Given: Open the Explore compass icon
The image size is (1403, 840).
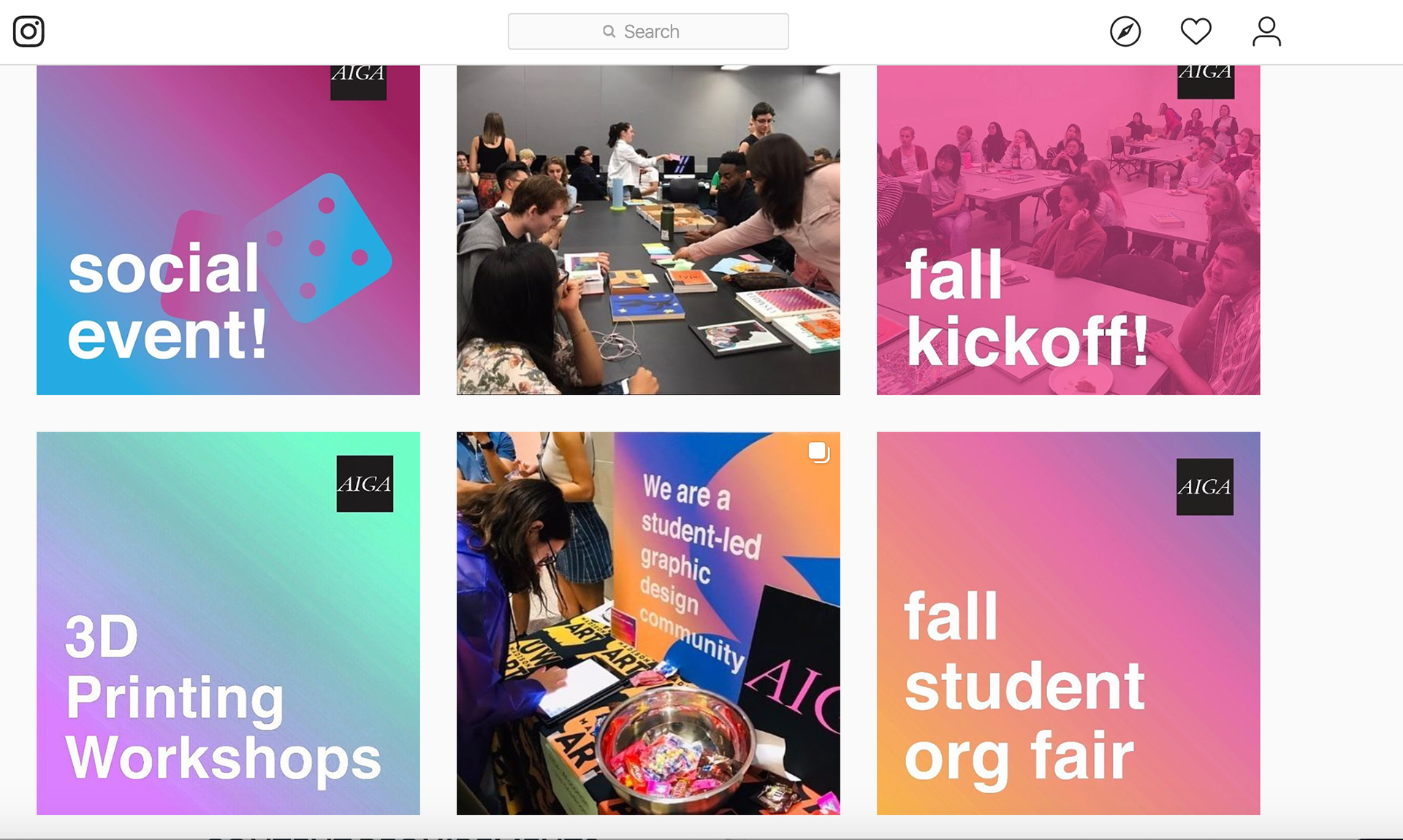Looking at the screenshot, I should pos(1125,31).
